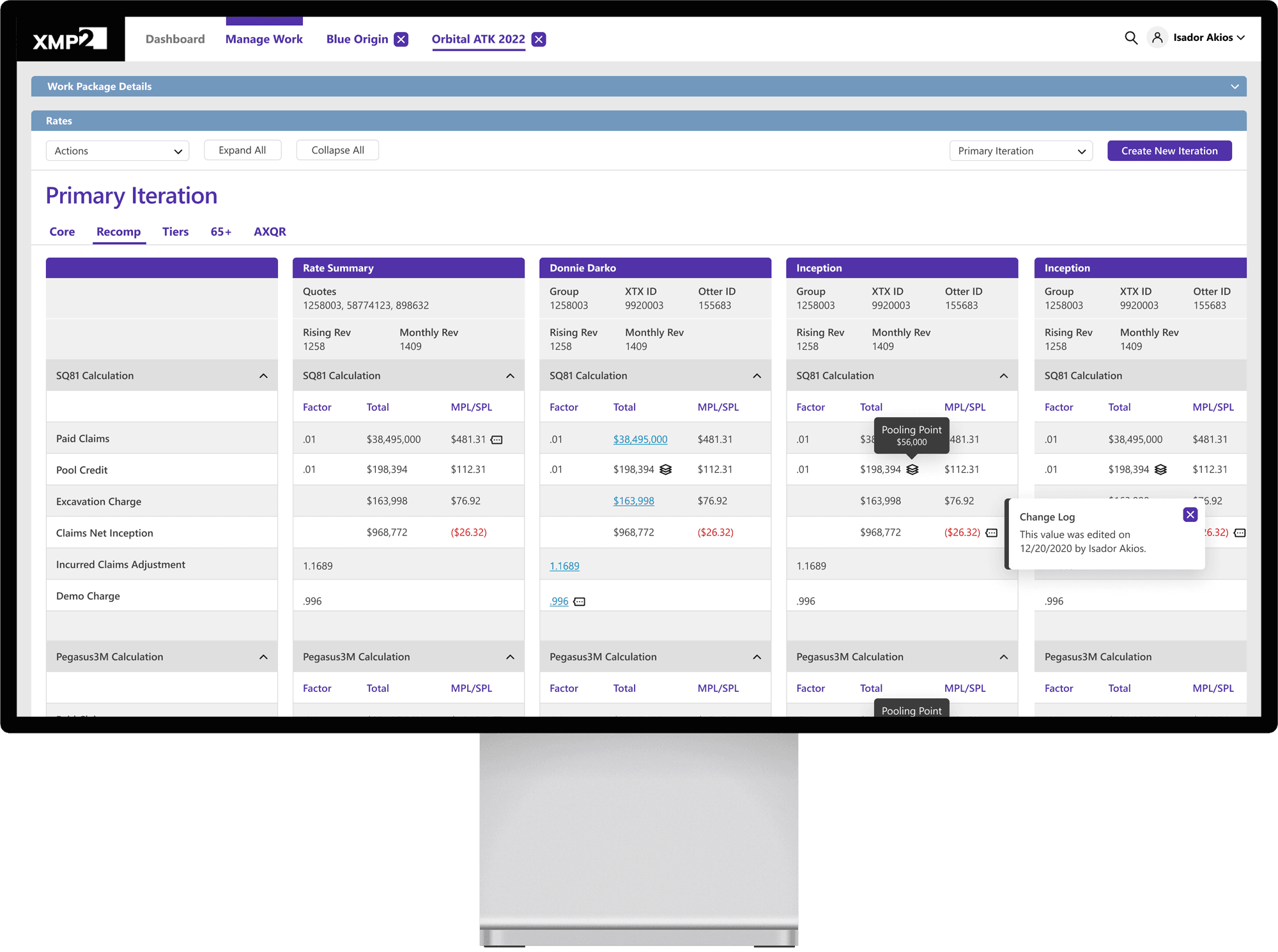Viewport: 1278px width, 952px height.
Task: Open the Primary Iteration dropdown
Action: pyautogui.click(x=1020, y=151)
